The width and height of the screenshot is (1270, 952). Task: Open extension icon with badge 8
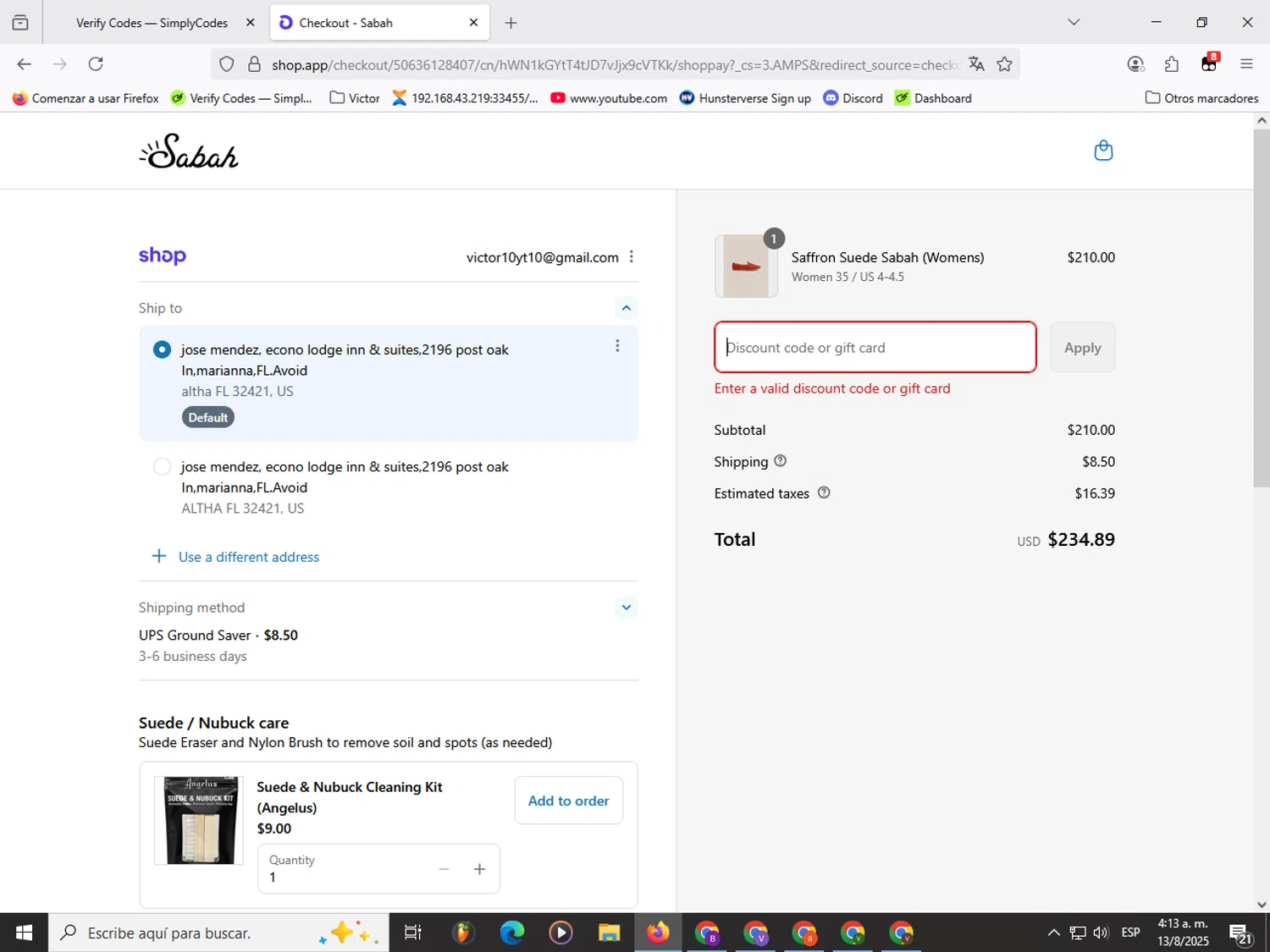[x=1209, y=63]
